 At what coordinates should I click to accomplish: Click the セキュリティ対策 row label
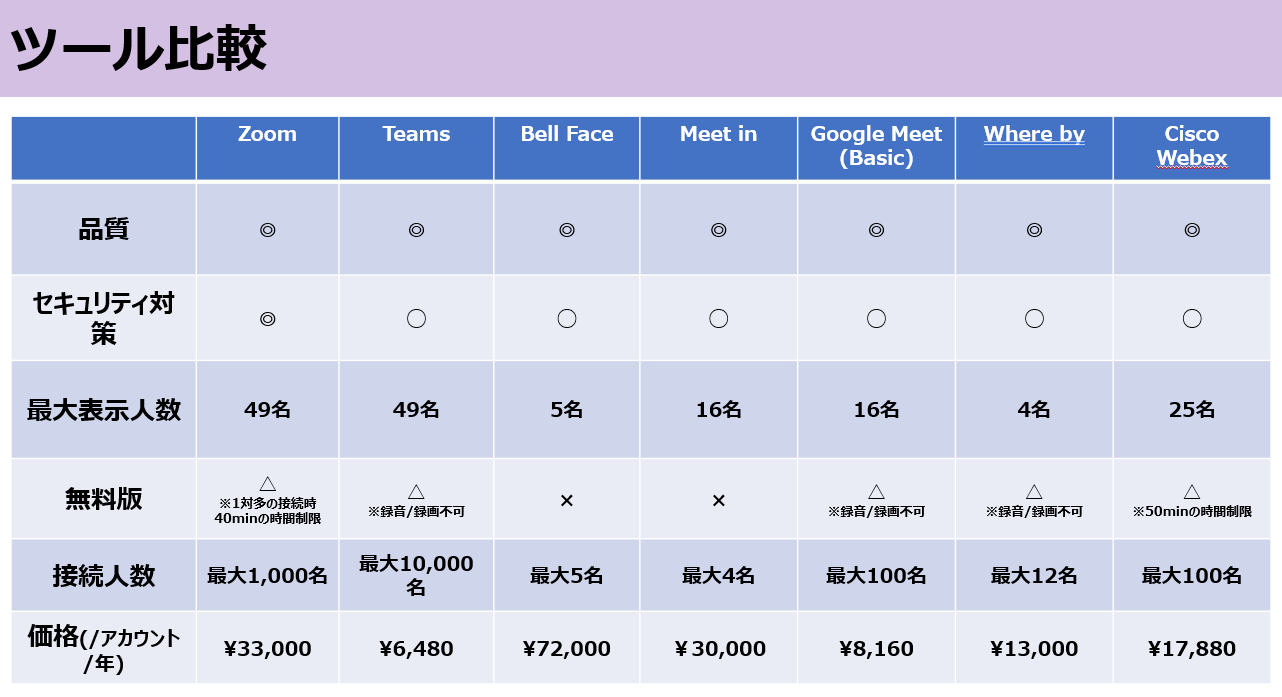(x=104, y=318)
